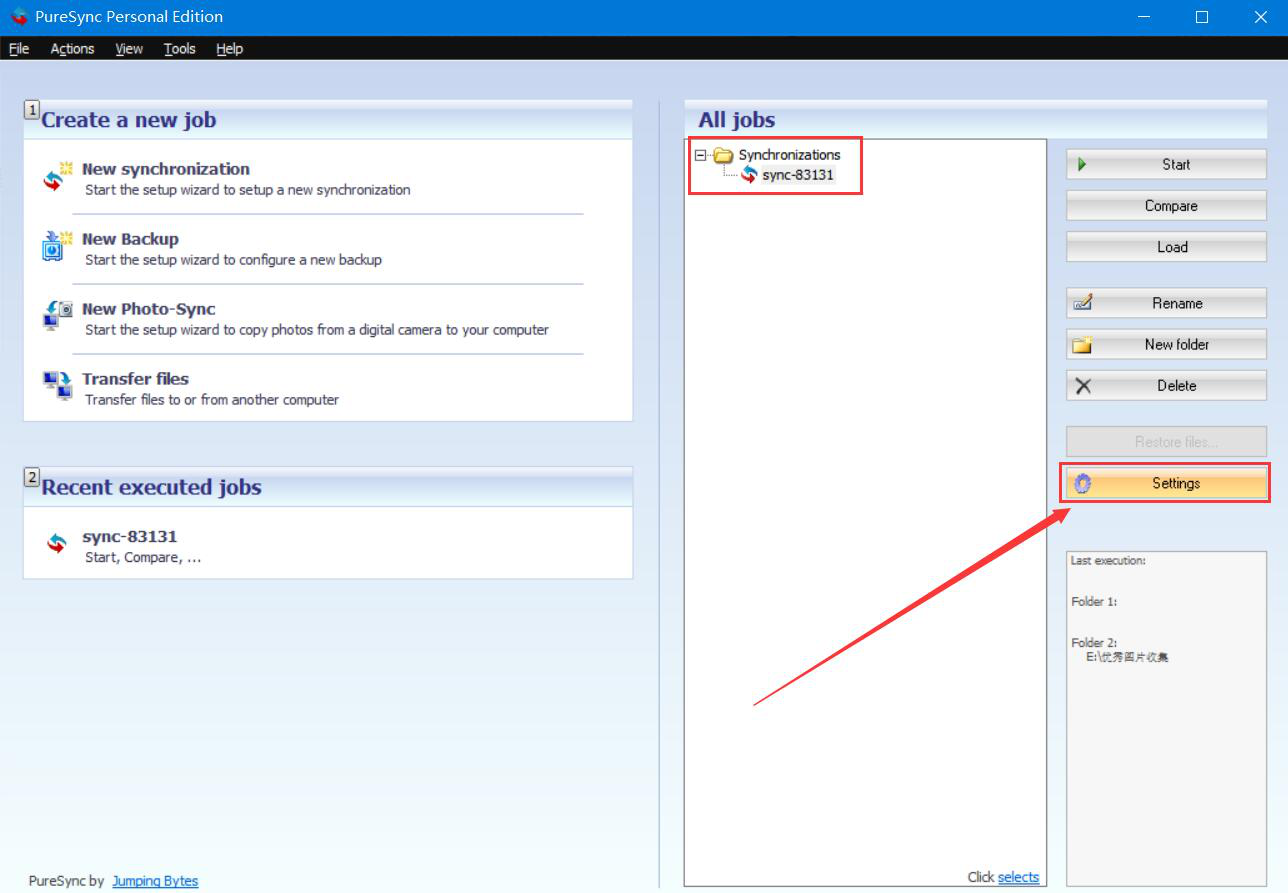Click the New Backup icon
The image size is (1288, 893).
[x=57, y=247]
